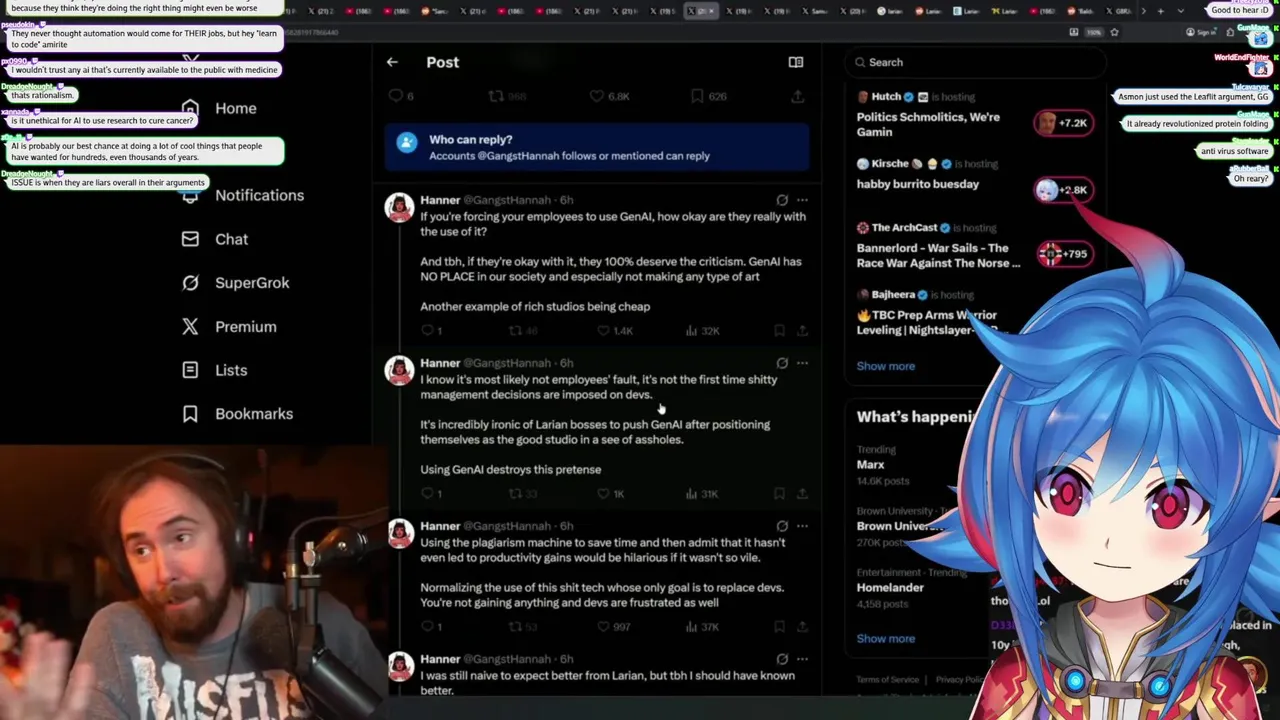Like the main post with 6.8K likes
This screenshot has height=720, width=1280.
point(609,96)
